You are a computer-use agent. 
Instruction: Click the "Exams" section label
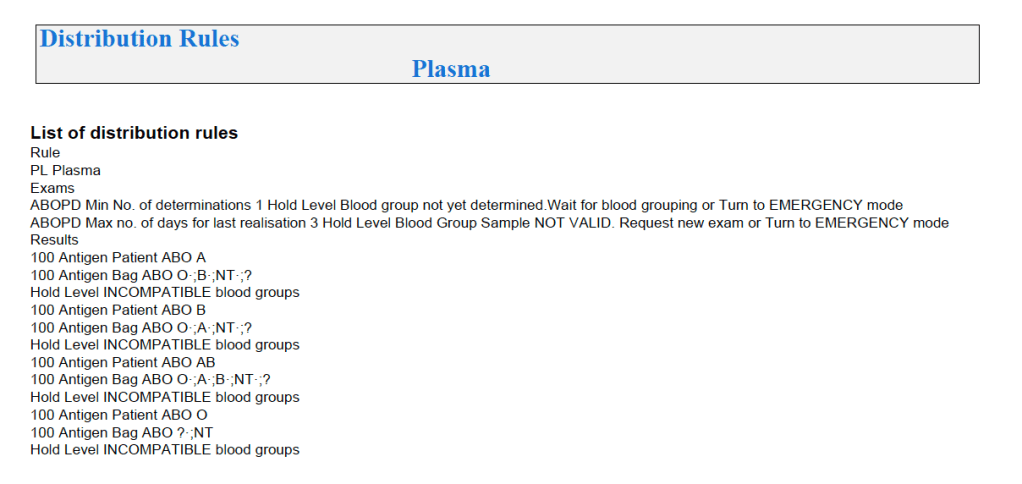point(52,188)
